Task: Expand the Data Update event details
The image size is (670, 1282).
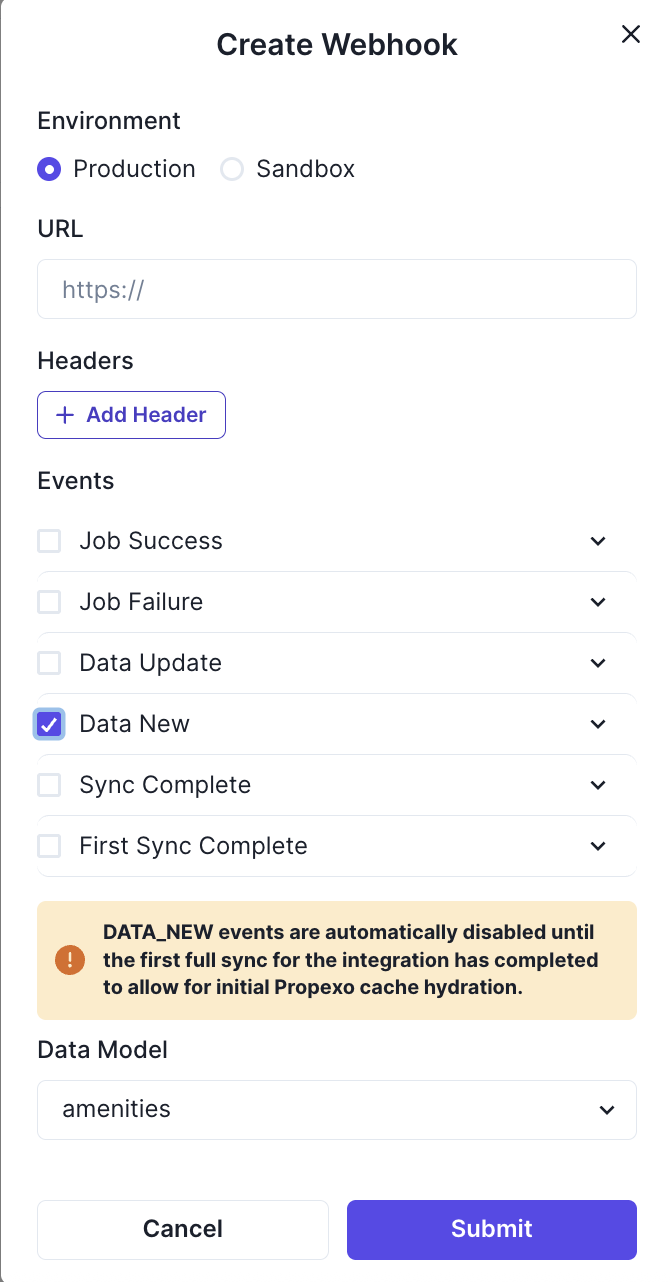Action: [597, 662]
